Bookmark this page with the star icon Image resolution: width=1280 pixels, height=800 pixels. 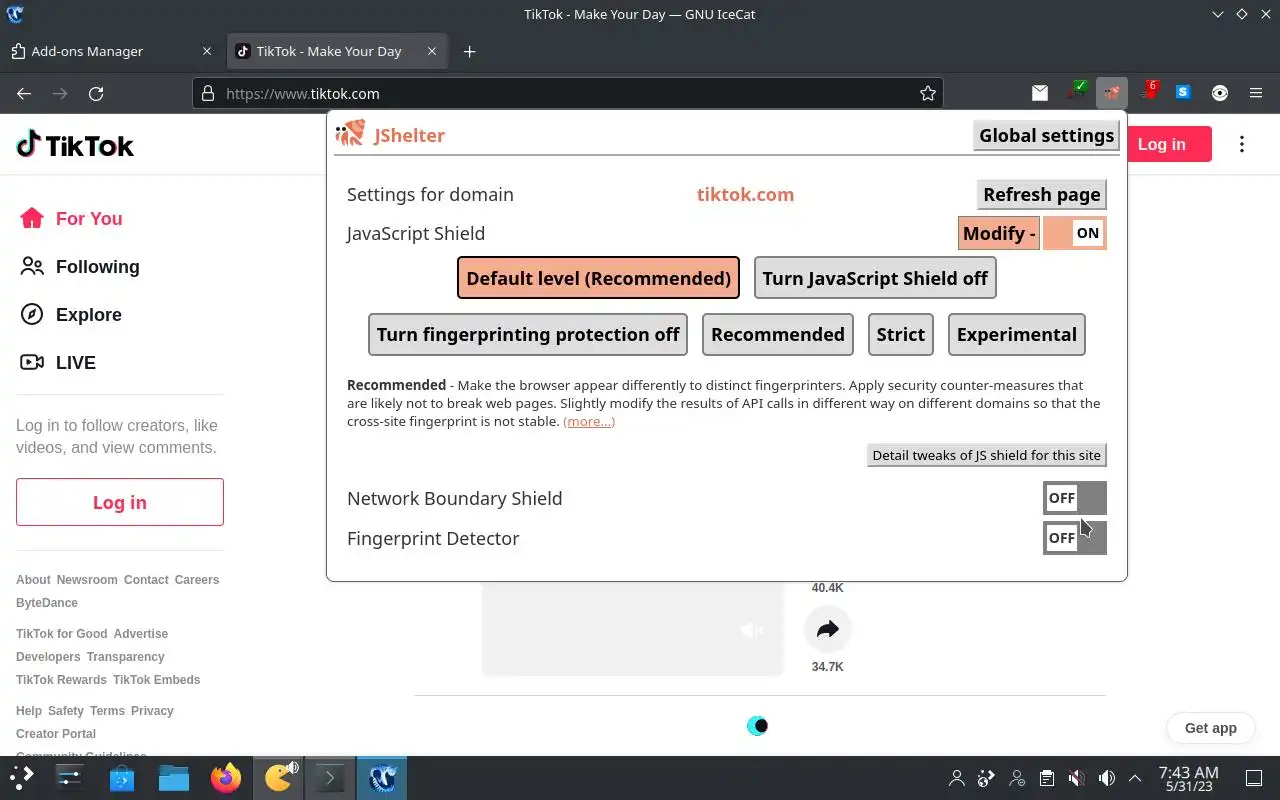[x=928, y=93]
